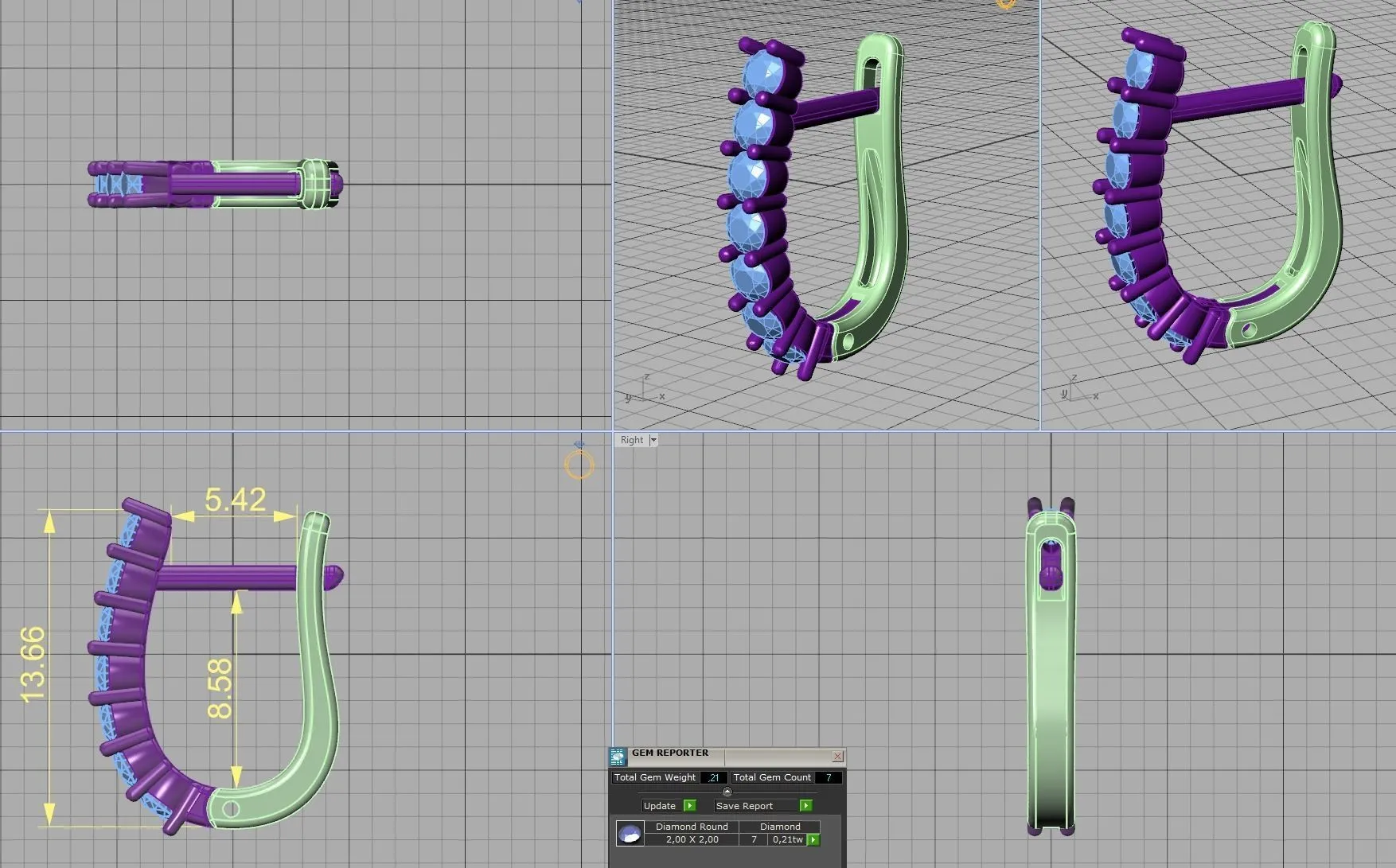Select the round diamond gem thumbnail

click(630, 834)
